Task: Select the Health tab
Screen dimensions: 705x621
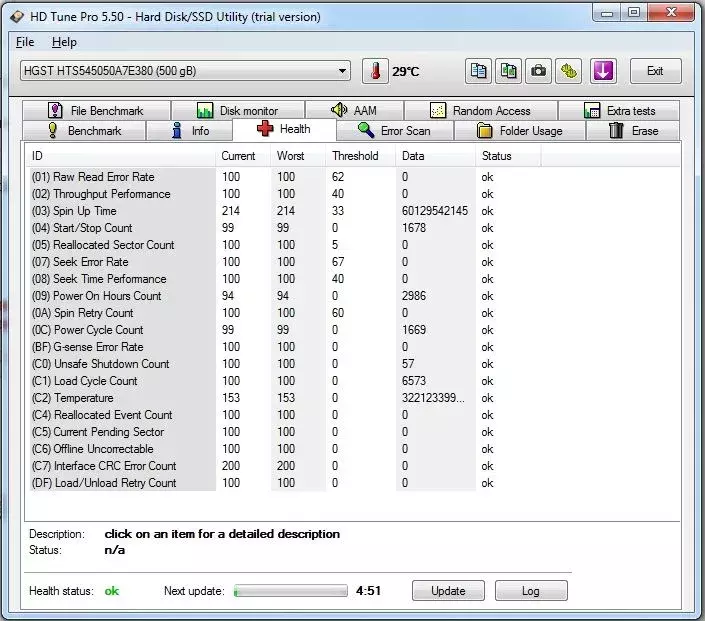Action: [284, 129]
